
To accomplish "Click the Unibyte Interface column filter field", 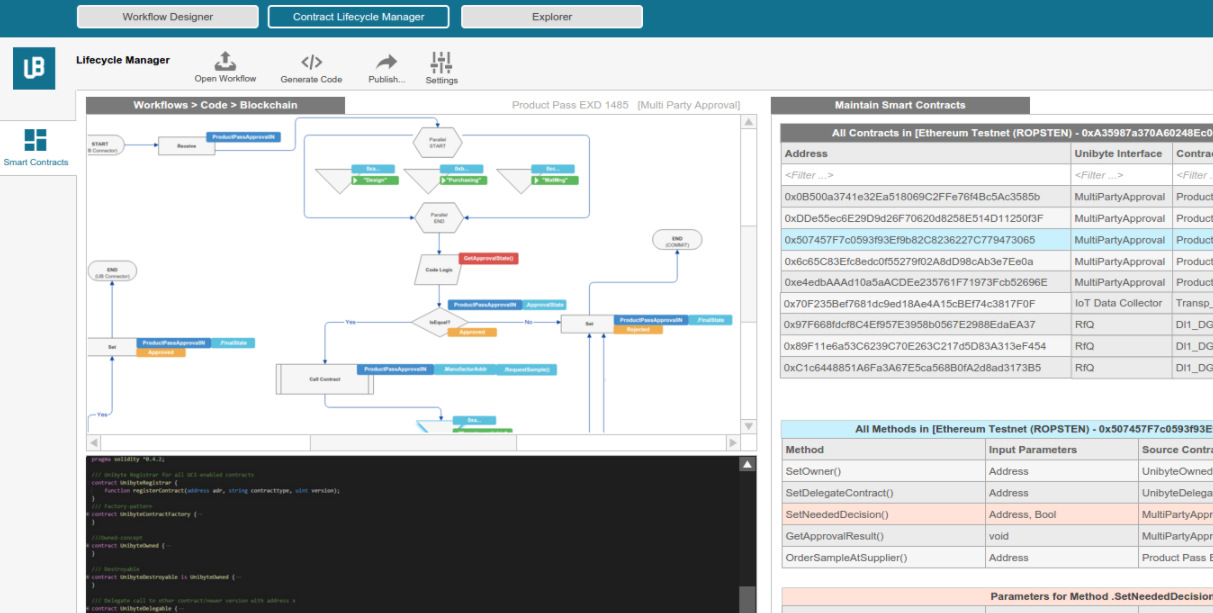I will [1120, 175].
